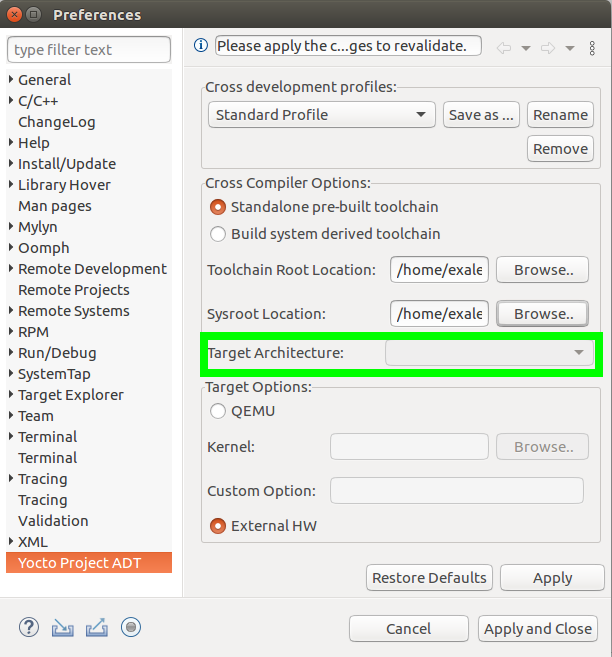
Task: Open the back history dropdown arrow
Action: tap(526, 48)
